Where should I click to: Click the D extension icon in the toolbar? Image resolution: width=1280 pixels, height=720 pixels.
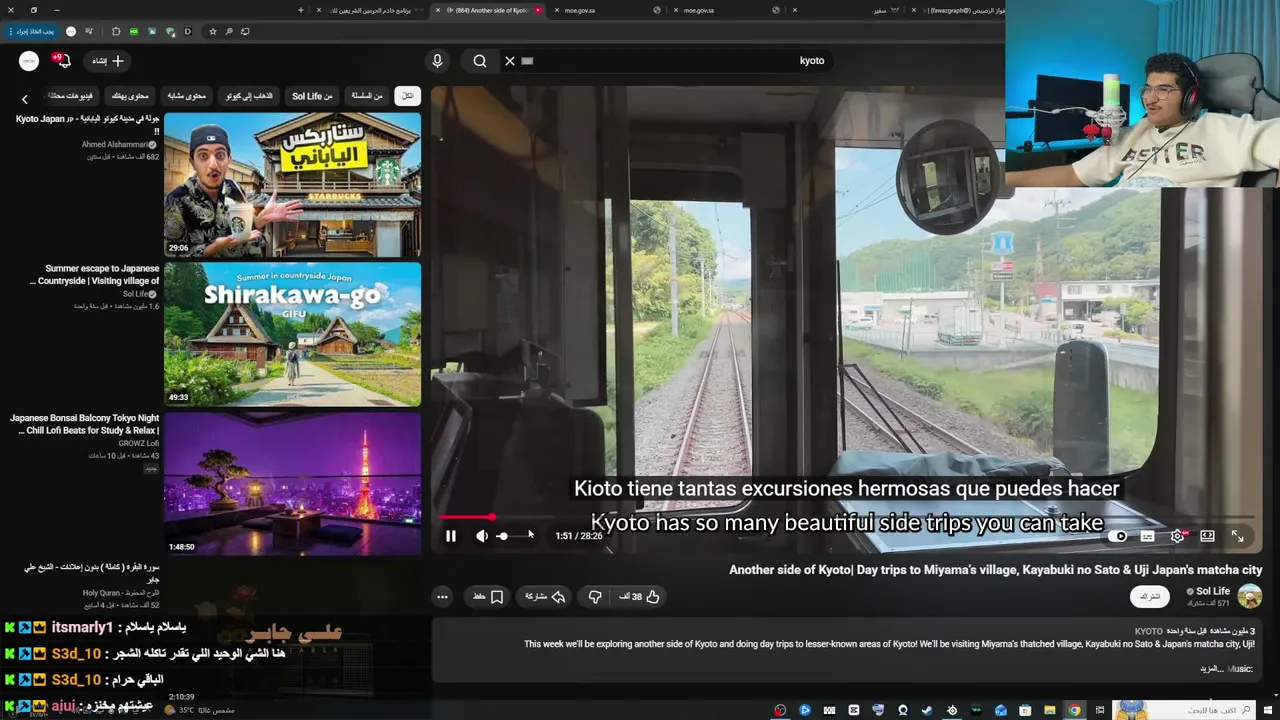(187, 32)
